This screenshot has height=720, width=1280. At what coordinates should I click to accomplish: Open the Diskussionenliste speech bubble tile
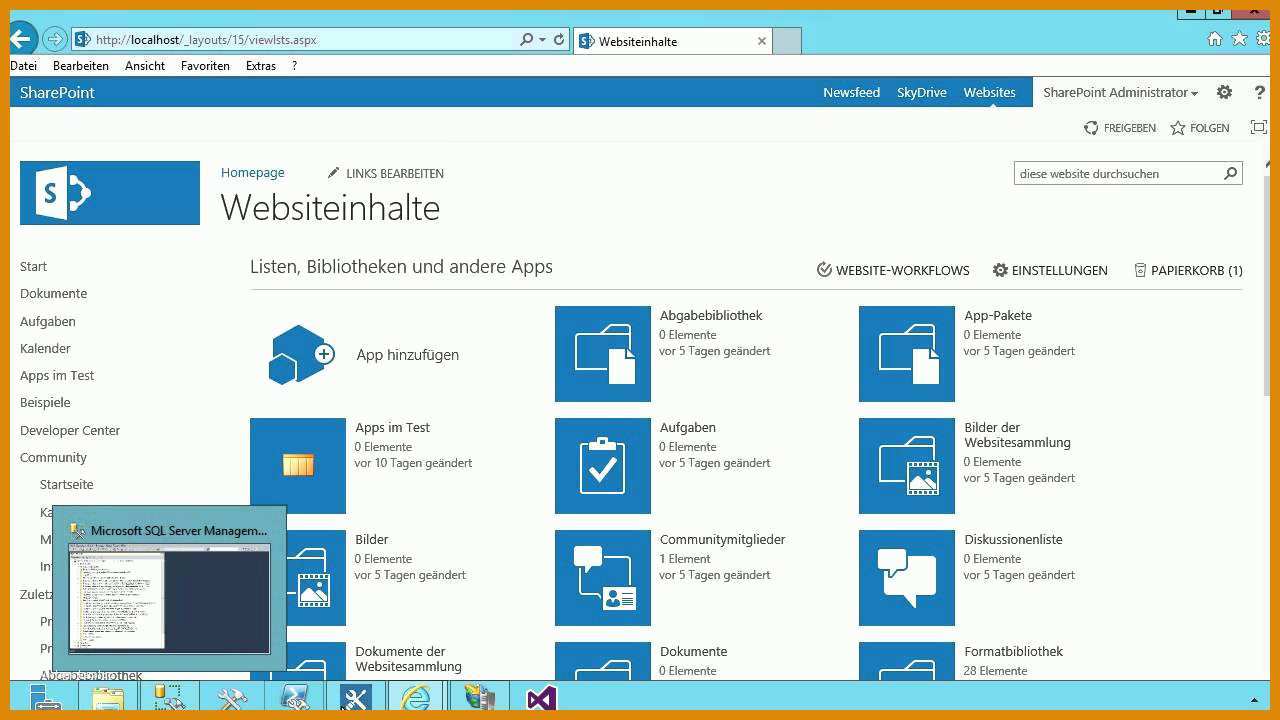click(907, 578)
